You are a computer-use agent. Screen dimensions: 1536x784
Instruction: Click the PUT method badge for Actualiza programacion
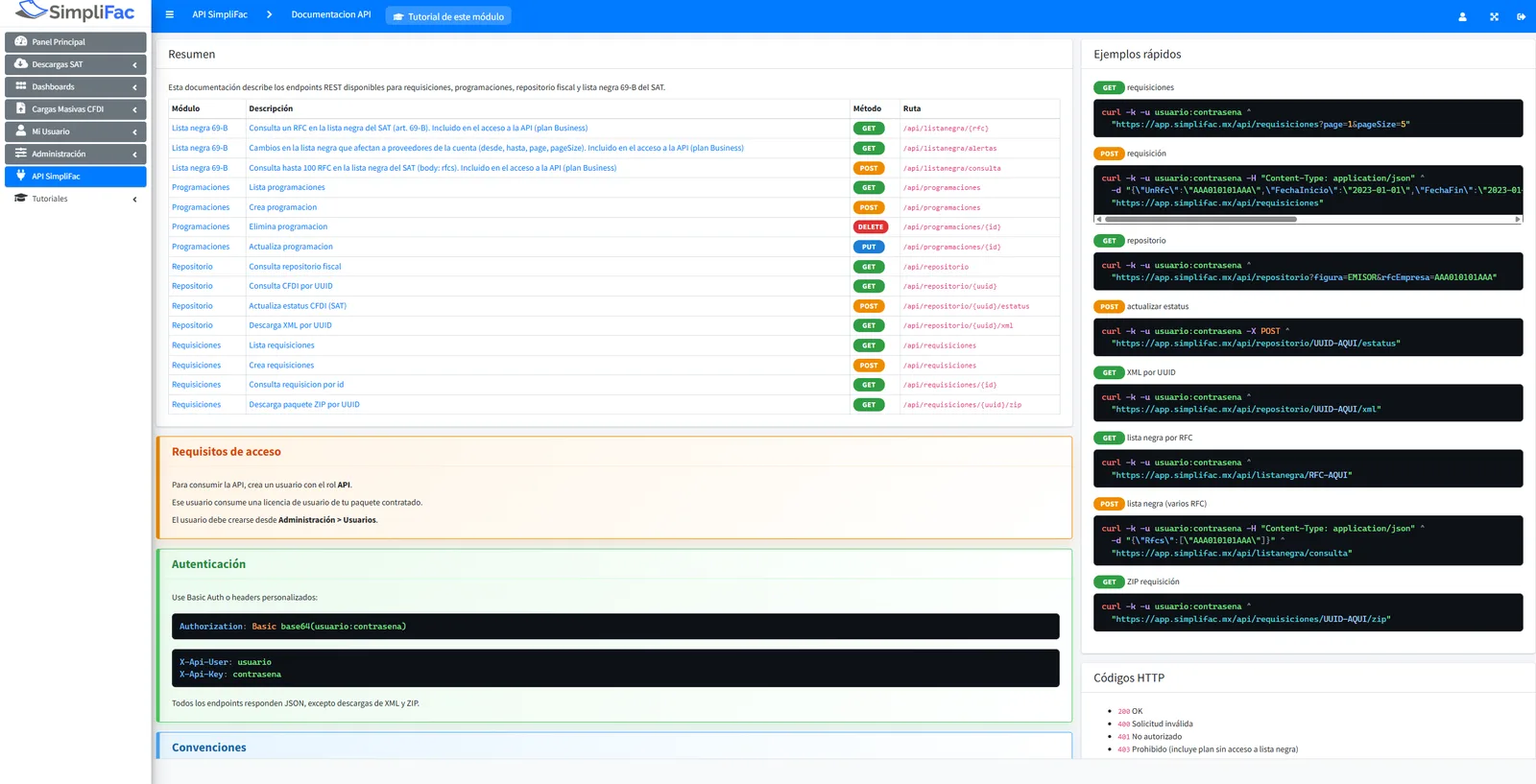click(x=869, y=247)
